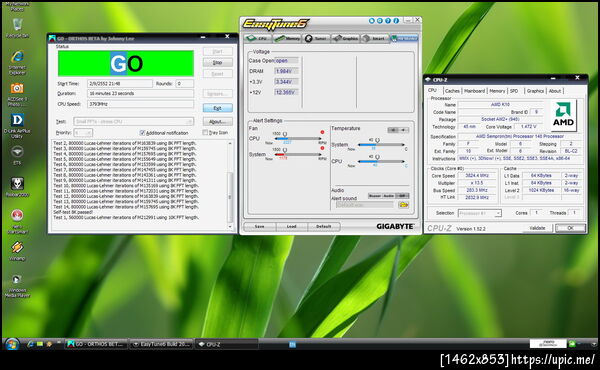
Task: Open the Memory tab in EasyTune6
Action: (x=287, y=38)
